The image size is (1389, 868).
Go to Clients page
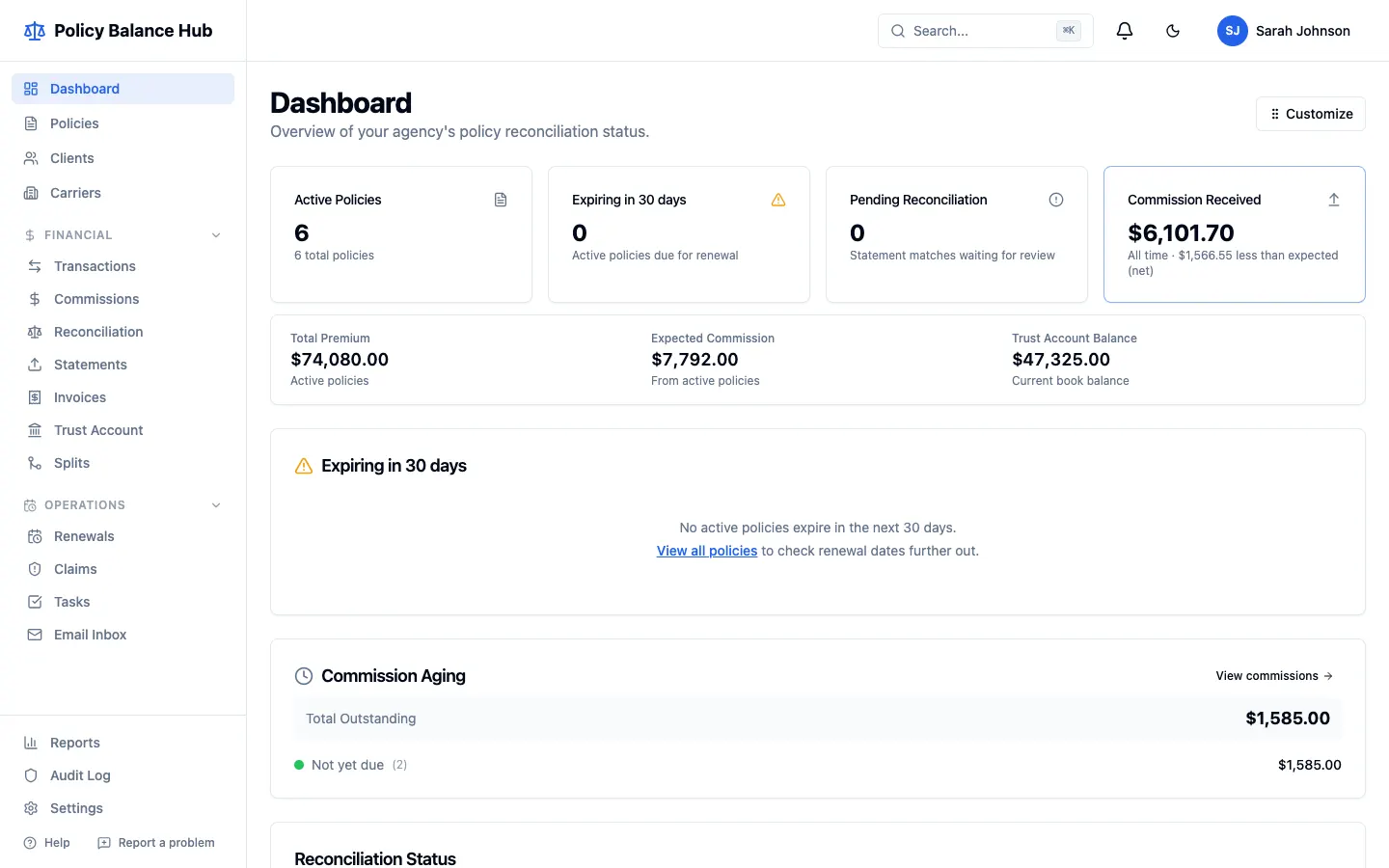click(x=123, y=158)
